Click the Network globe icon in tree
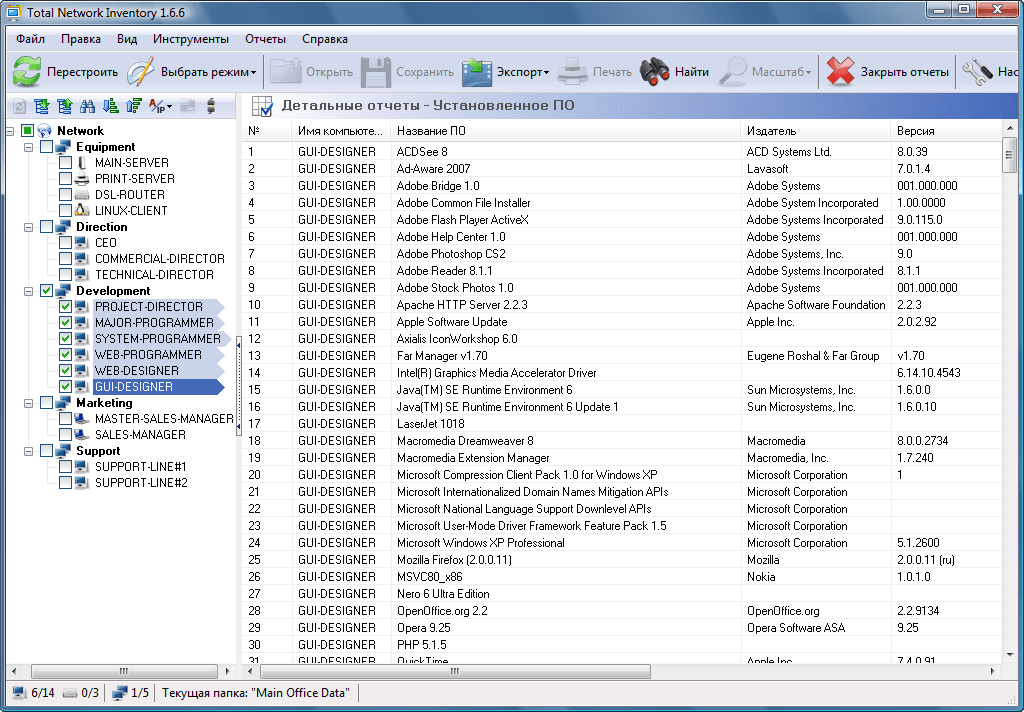The height and width of the screenshot is (712, 1024). 44,131
